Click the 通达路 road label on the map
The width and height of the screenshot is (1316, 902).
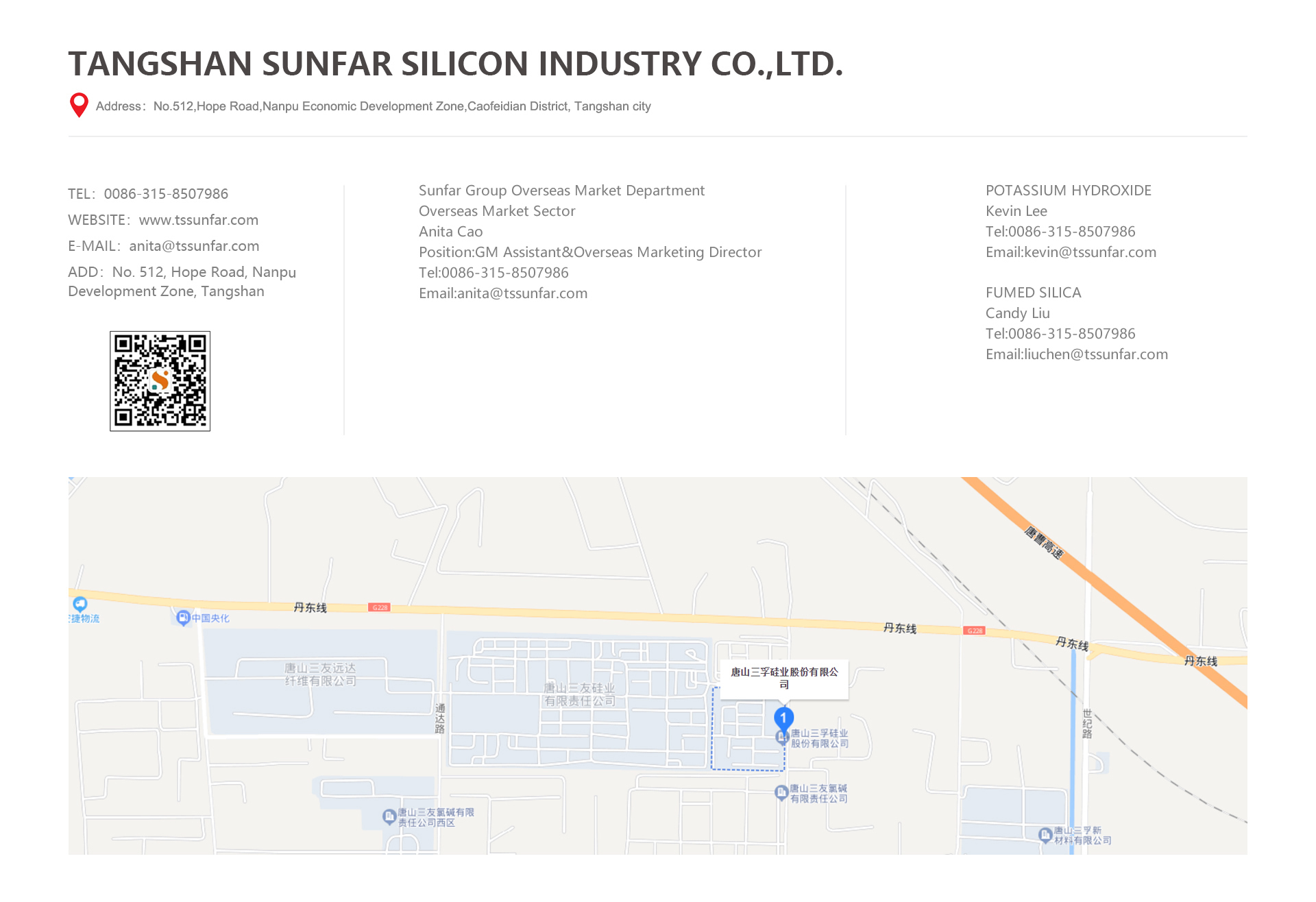[440, 718]
